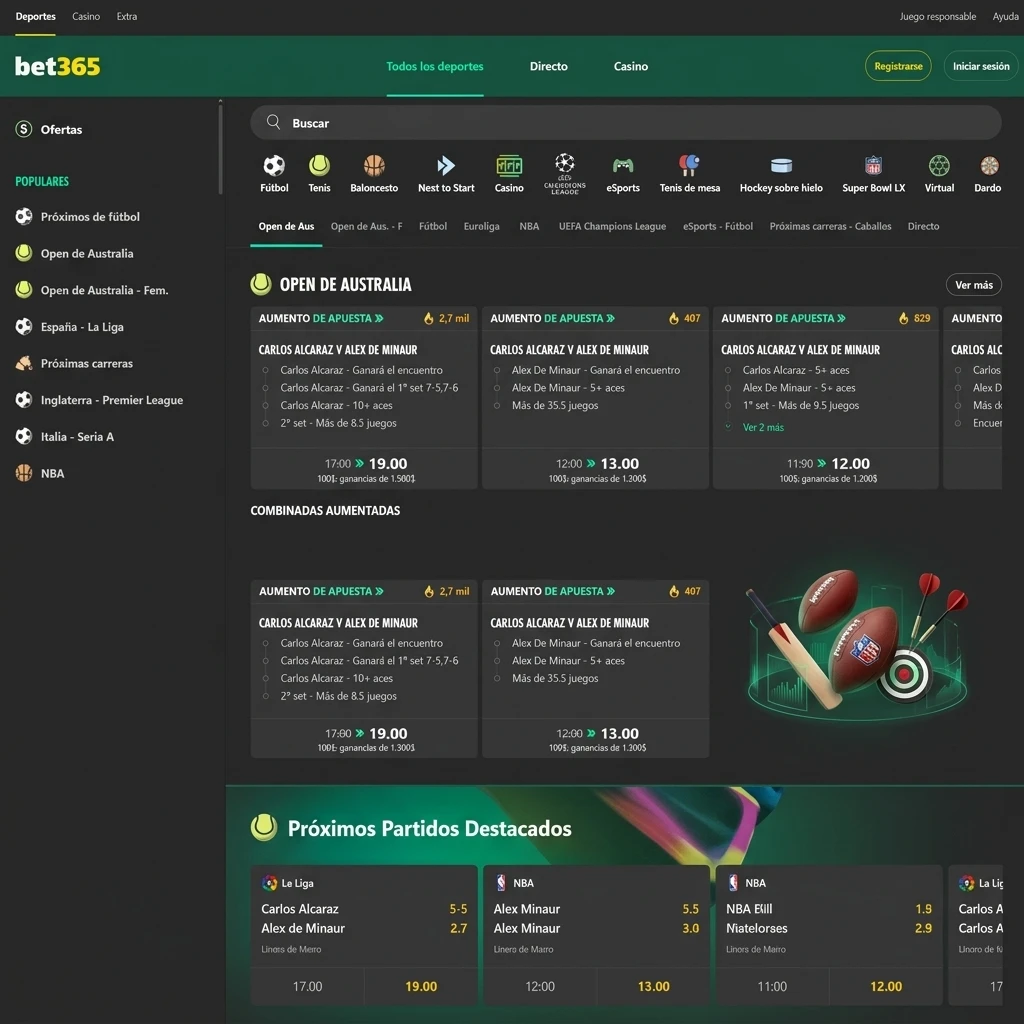This screenshot has height=1024, width=1024.
Task: Open the Open de Aus. - F subtab
Action: [x=368, y=226]
